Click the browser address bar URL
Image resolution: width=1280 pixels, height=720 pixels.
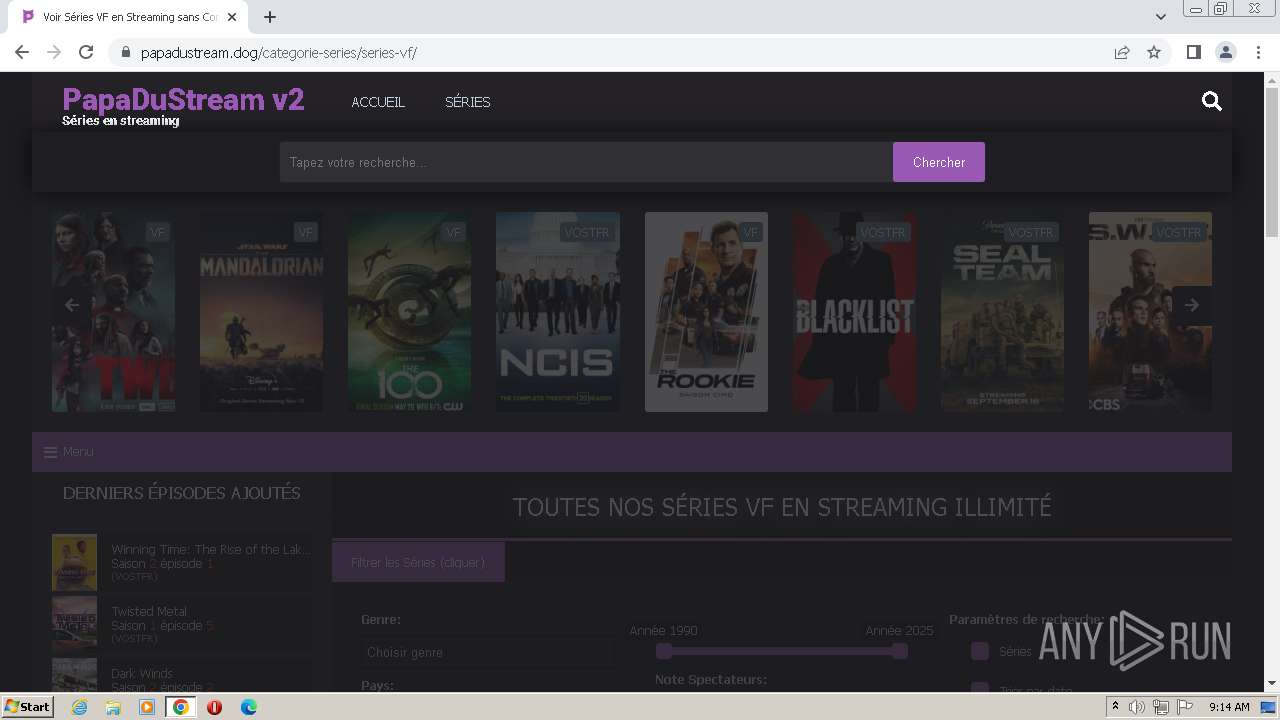point(279,52)
